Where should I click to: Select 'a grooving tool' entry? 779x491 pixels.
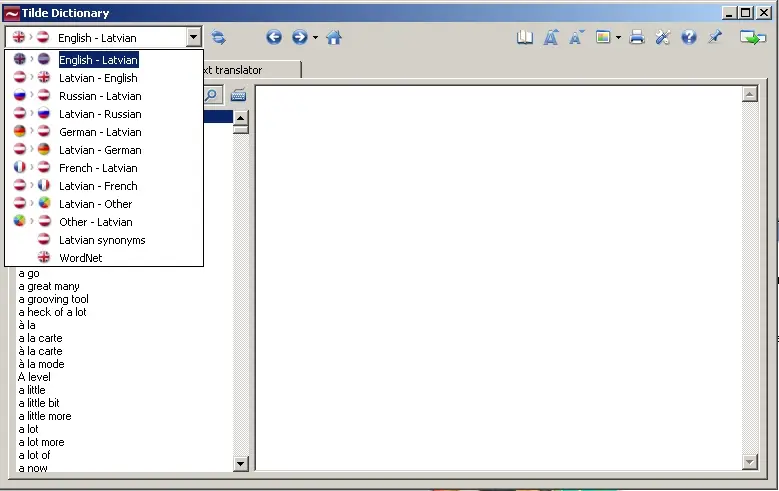[x=54, y=299]
